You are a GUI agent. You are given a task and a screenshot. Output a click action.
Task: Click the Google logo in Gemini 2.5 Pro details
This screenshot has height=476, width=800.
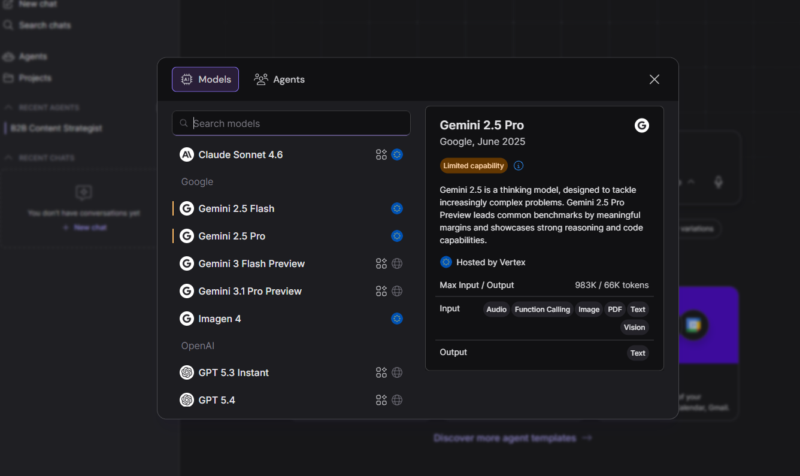[x=642, y=126]
